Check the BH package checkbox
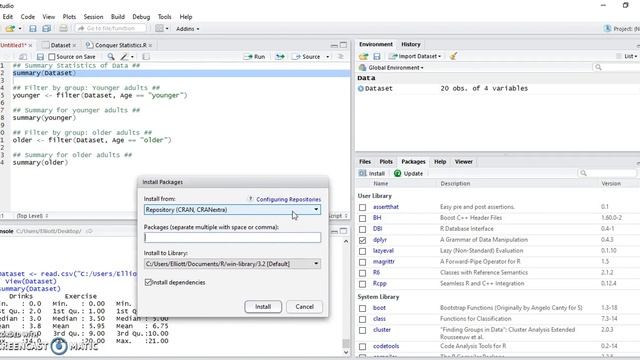Viewport: 640px width, 360px height. point(362,218)
